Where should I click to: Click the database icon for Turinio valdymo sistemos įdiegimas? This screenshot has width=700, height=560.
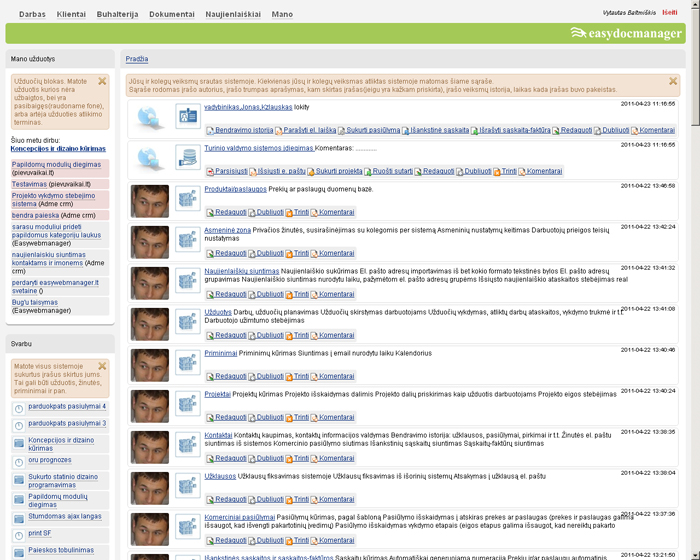(188, 157)
